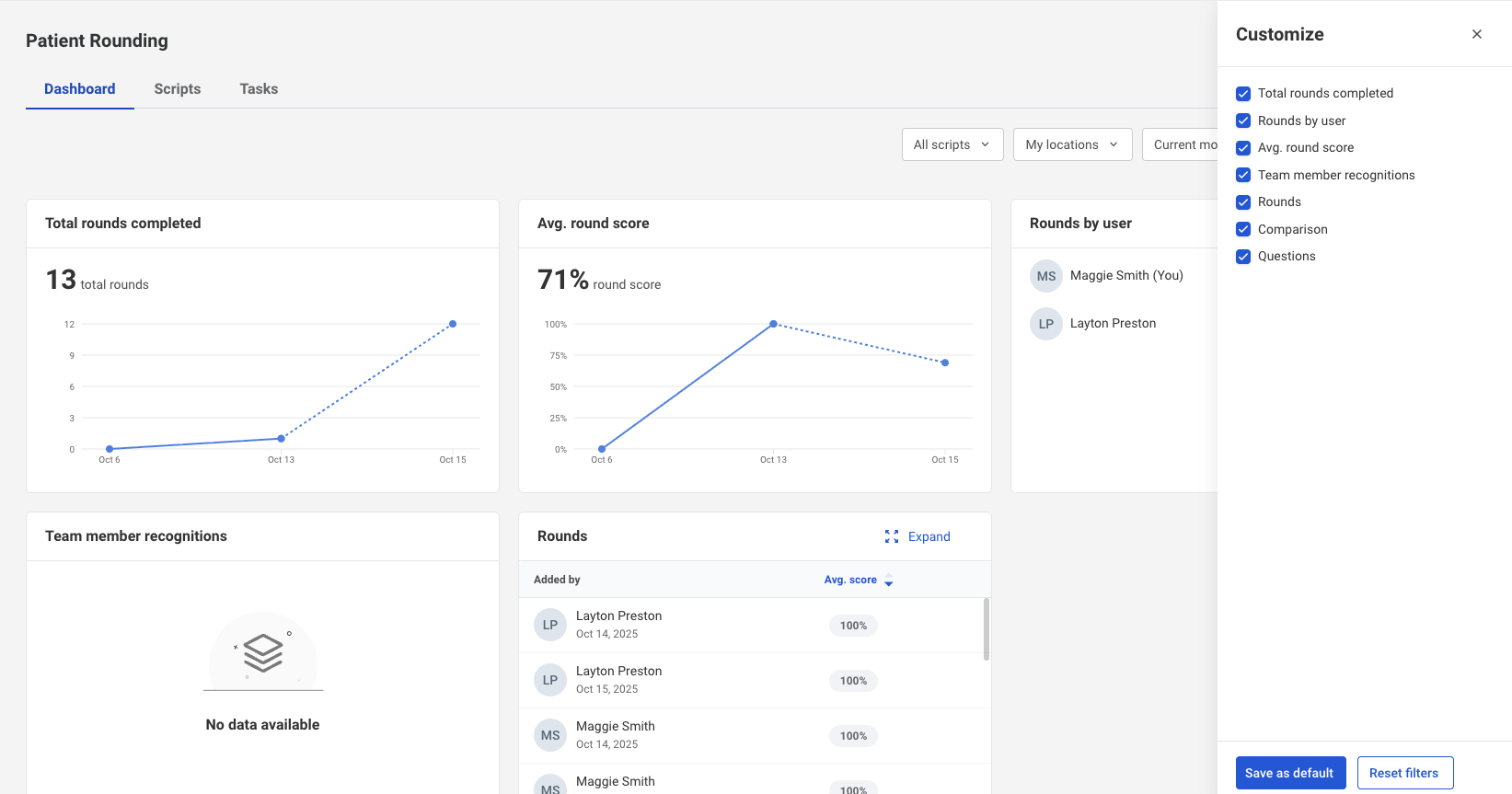Click Maggie Smith's MS avatar in Rounds by user
This screenshot has width=1512, height=794.
1045,276
